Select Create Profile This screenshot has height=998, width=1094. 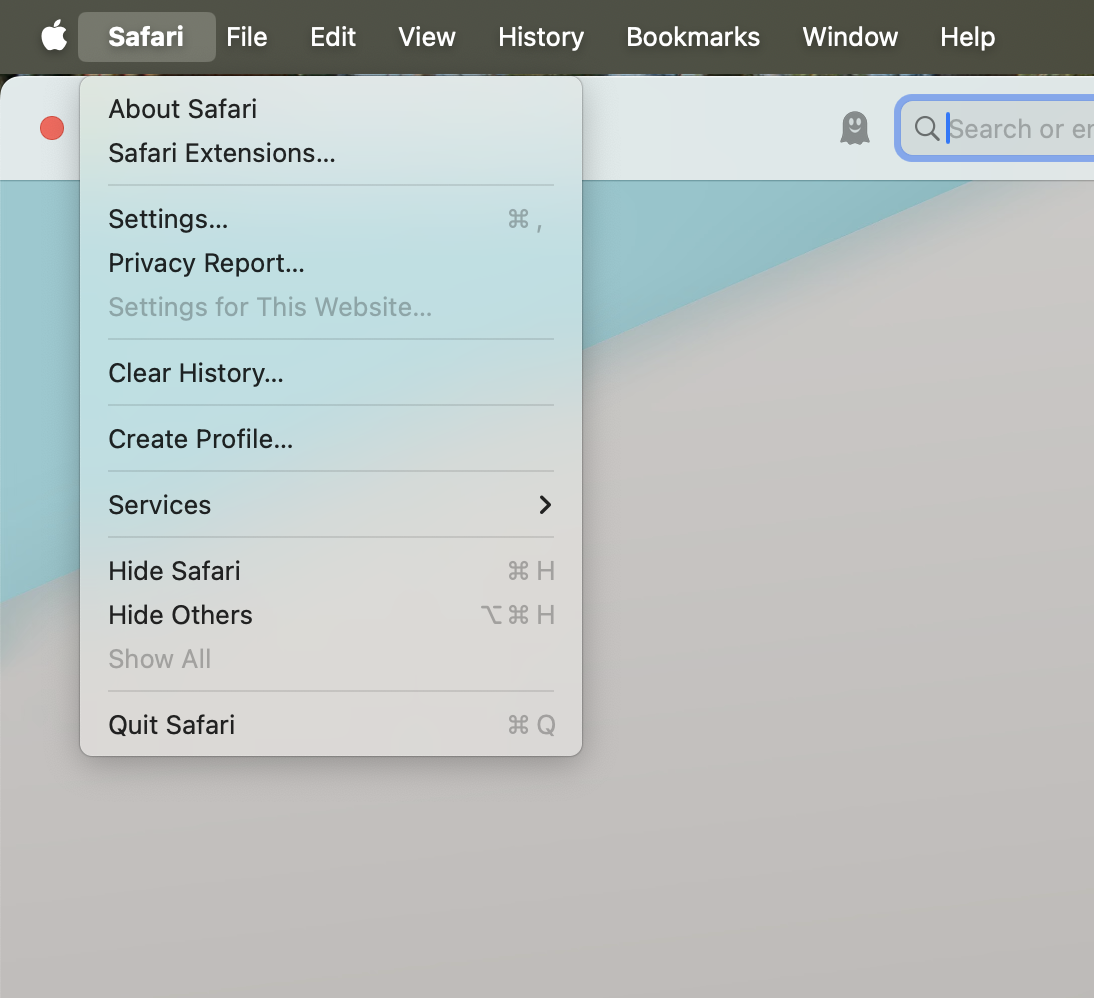click(200, 439)
